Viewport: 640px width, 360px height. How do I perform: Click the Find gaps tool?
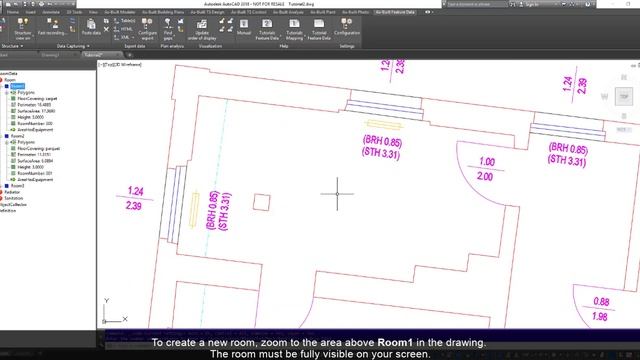168,29
